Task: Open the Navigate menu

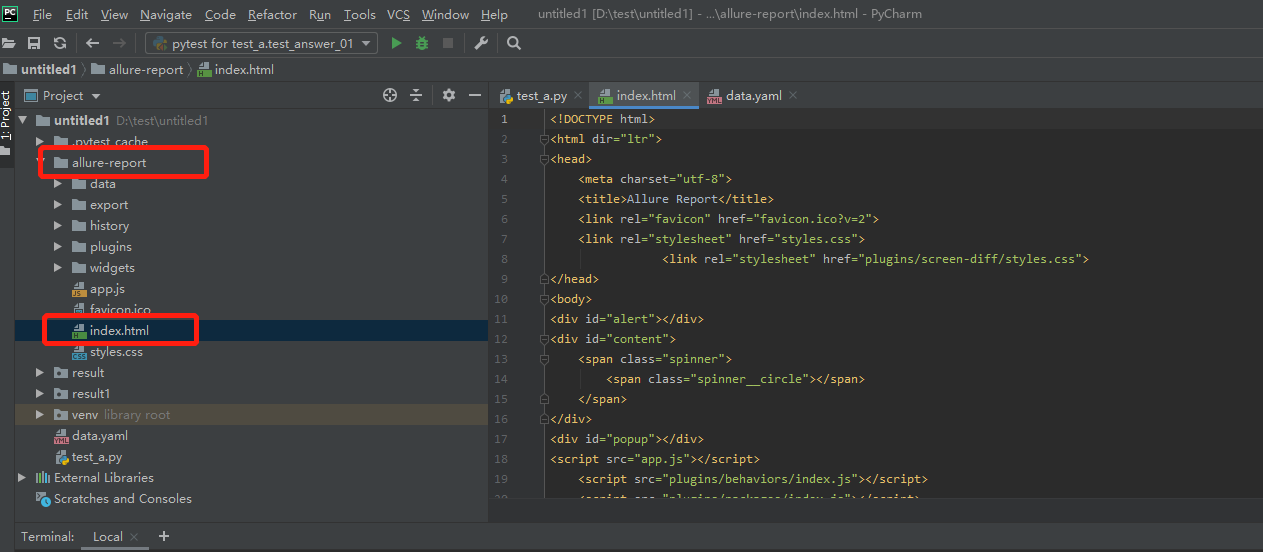Action: coord(166,14)
